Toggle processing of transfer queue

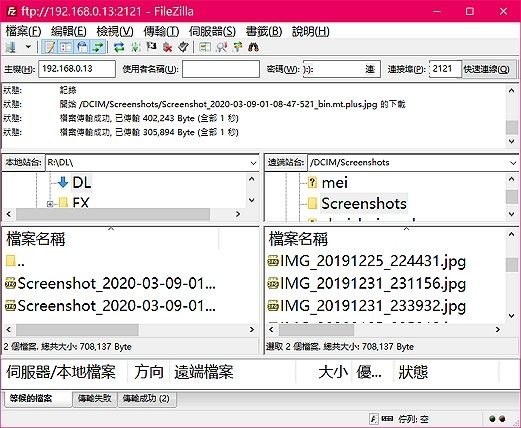coord(135,47)
